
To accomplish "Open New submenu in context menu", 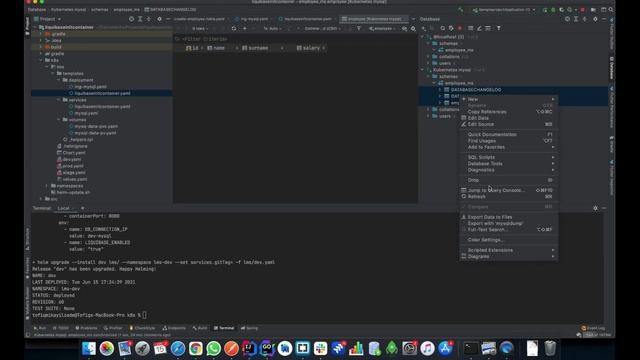I will pyautogui.click(x=509, y=99).
